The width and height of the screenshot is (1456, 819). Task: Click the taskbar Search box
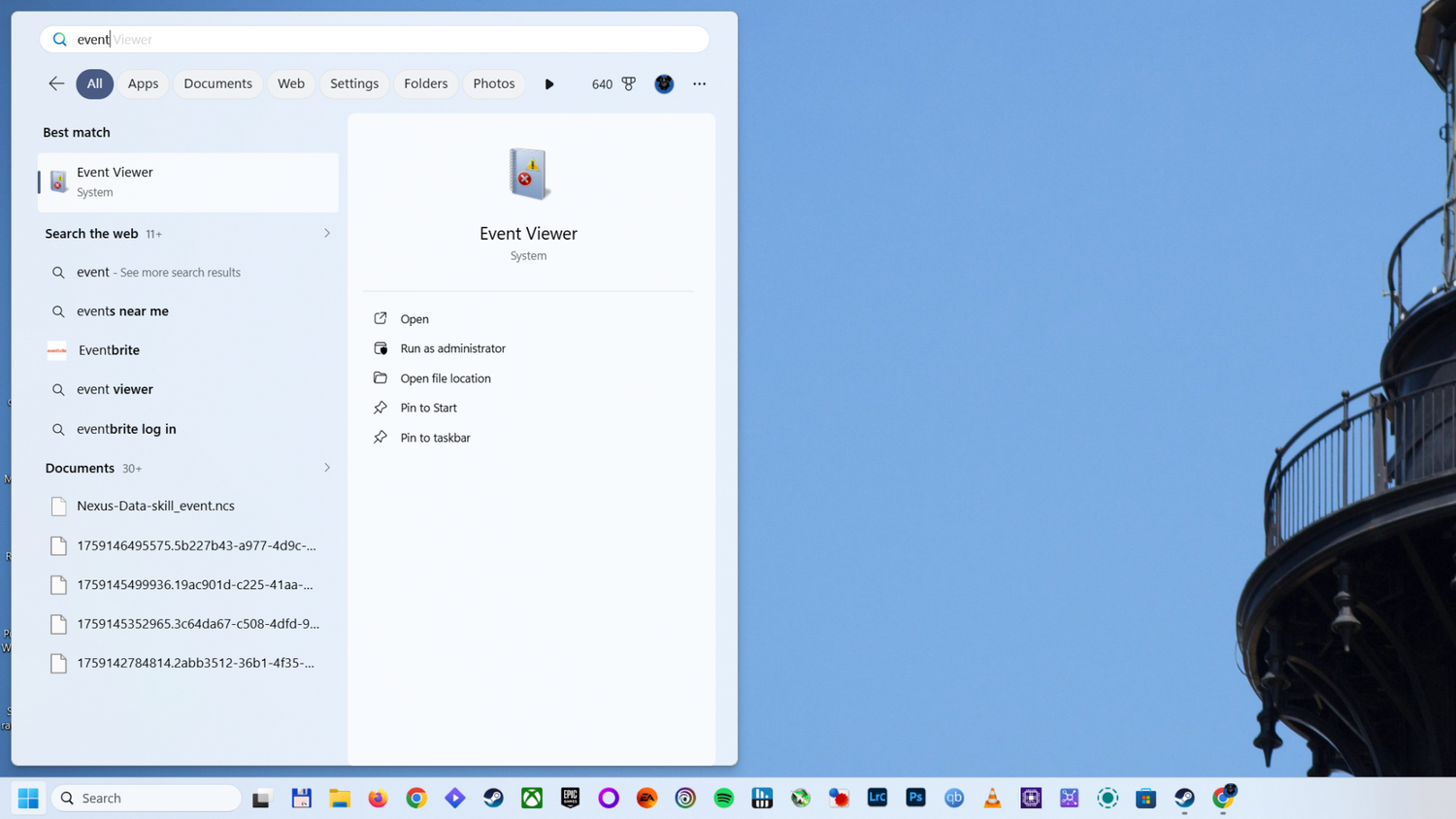coord(147,798)
